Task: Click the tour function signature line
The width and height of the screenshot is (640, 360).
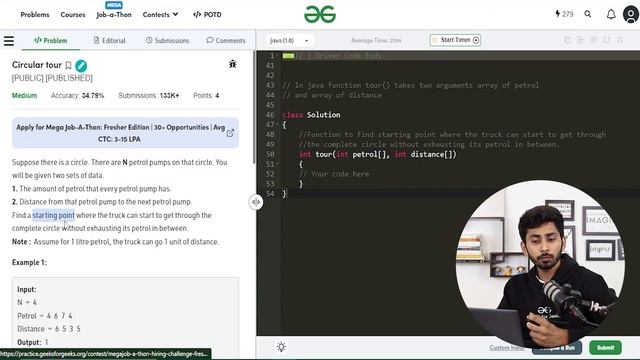Action: (378, 154)
